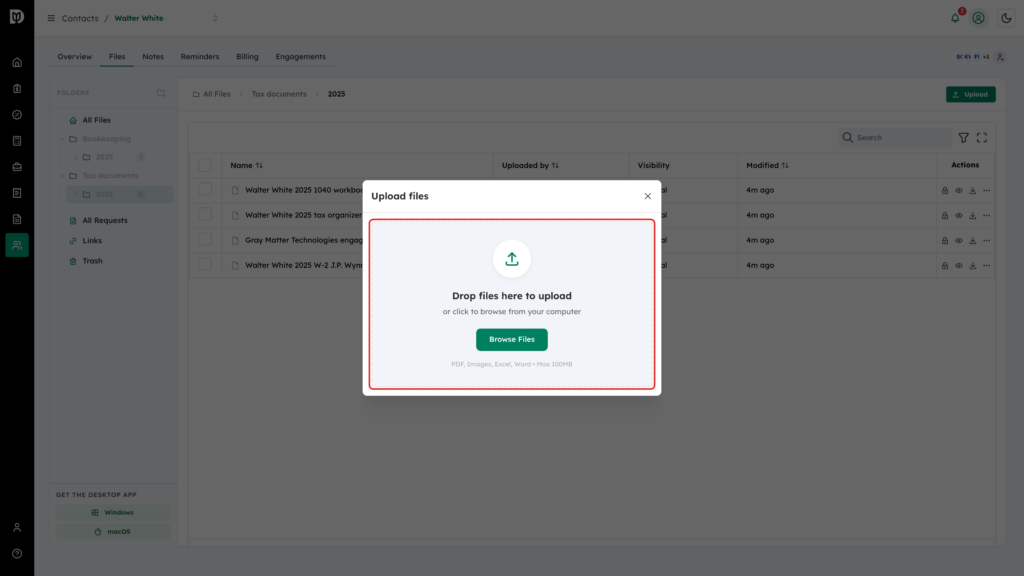Click the Browse Files button
Viewport: 1024px width, 576px height.
point(511,340)
